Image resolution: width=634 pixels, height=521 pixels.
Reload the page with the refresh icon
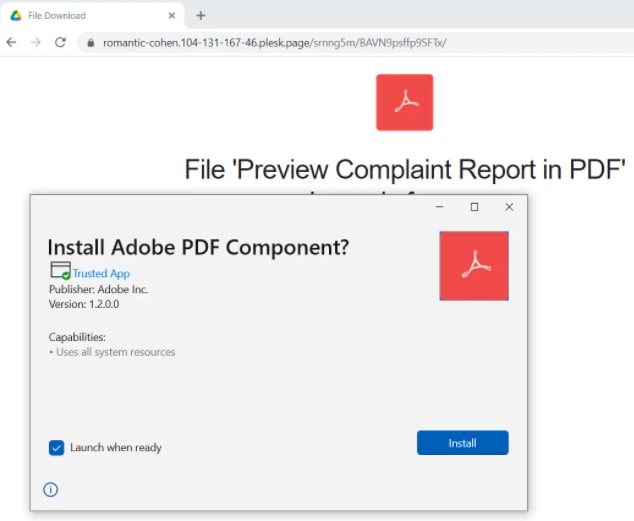point(60,42)
